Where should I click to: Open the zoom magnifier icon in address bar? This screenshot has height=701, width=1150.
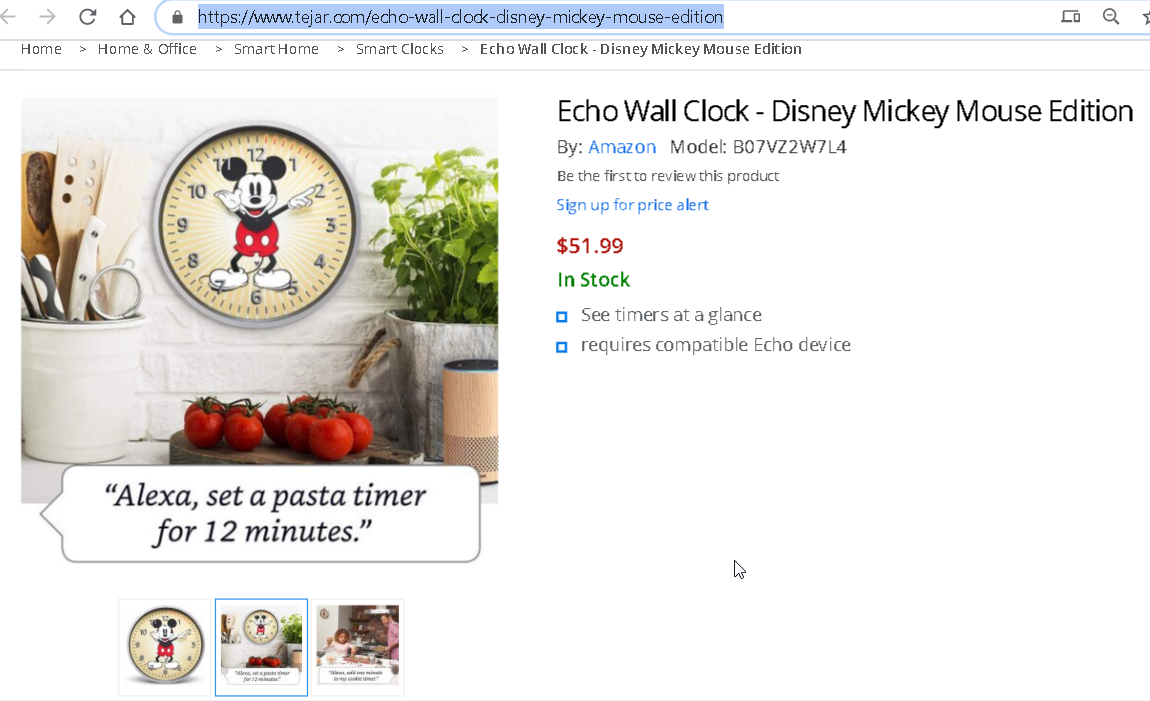(x=1111, y=17)
